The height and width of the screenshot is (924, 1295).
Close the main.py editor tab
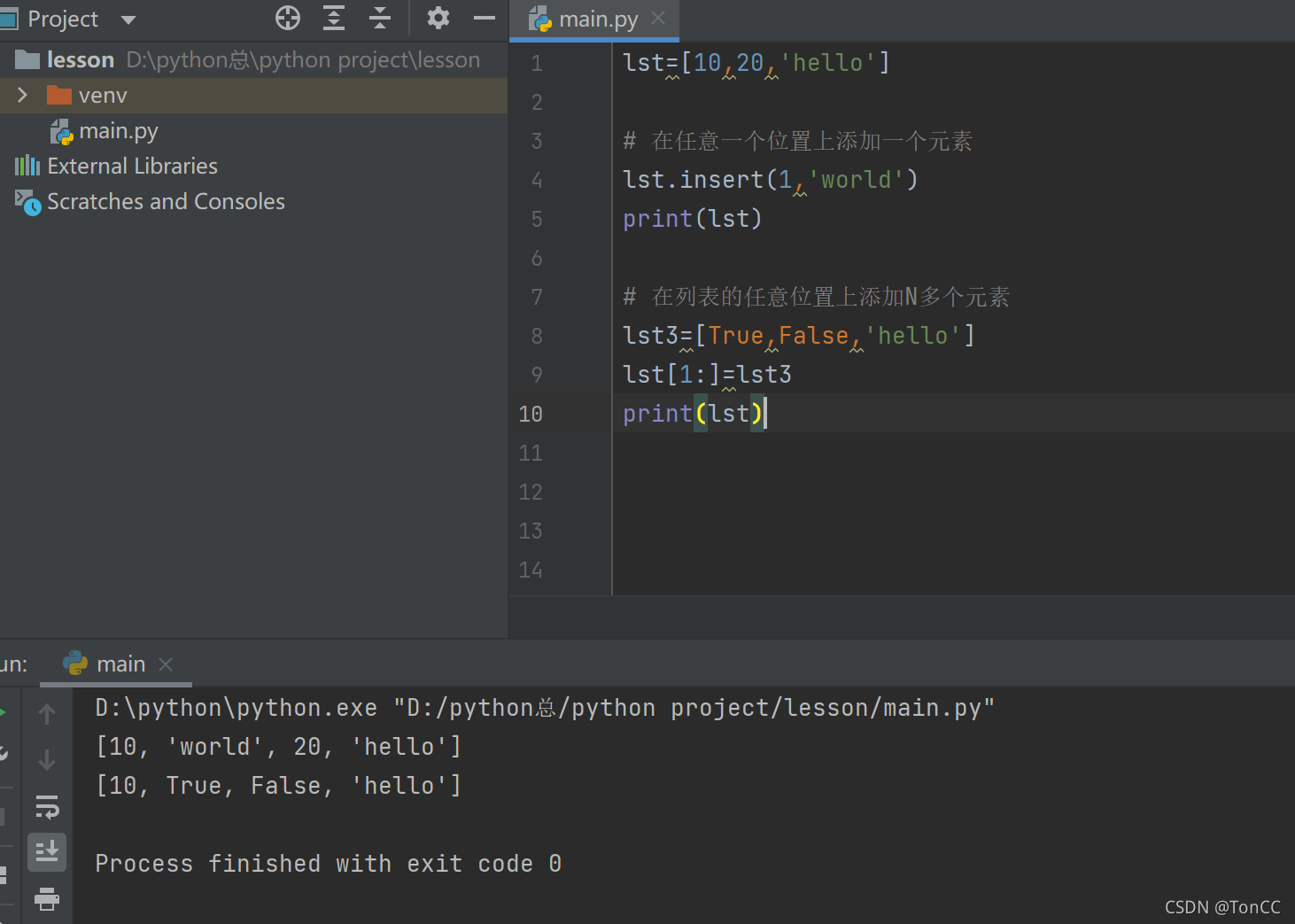point(658,18)
